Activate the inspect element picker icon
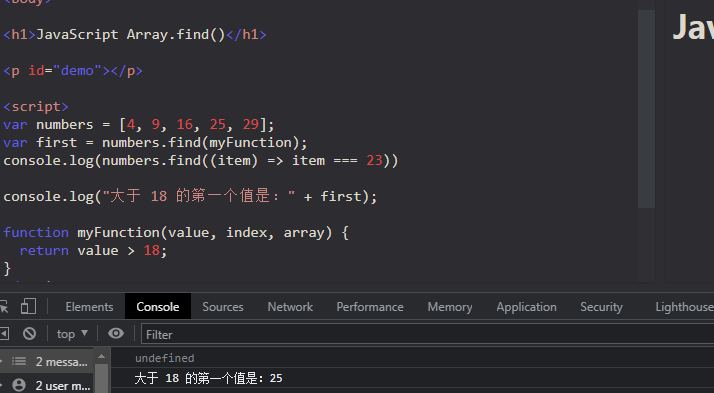The image size is (714, 393). coord(4,306)
